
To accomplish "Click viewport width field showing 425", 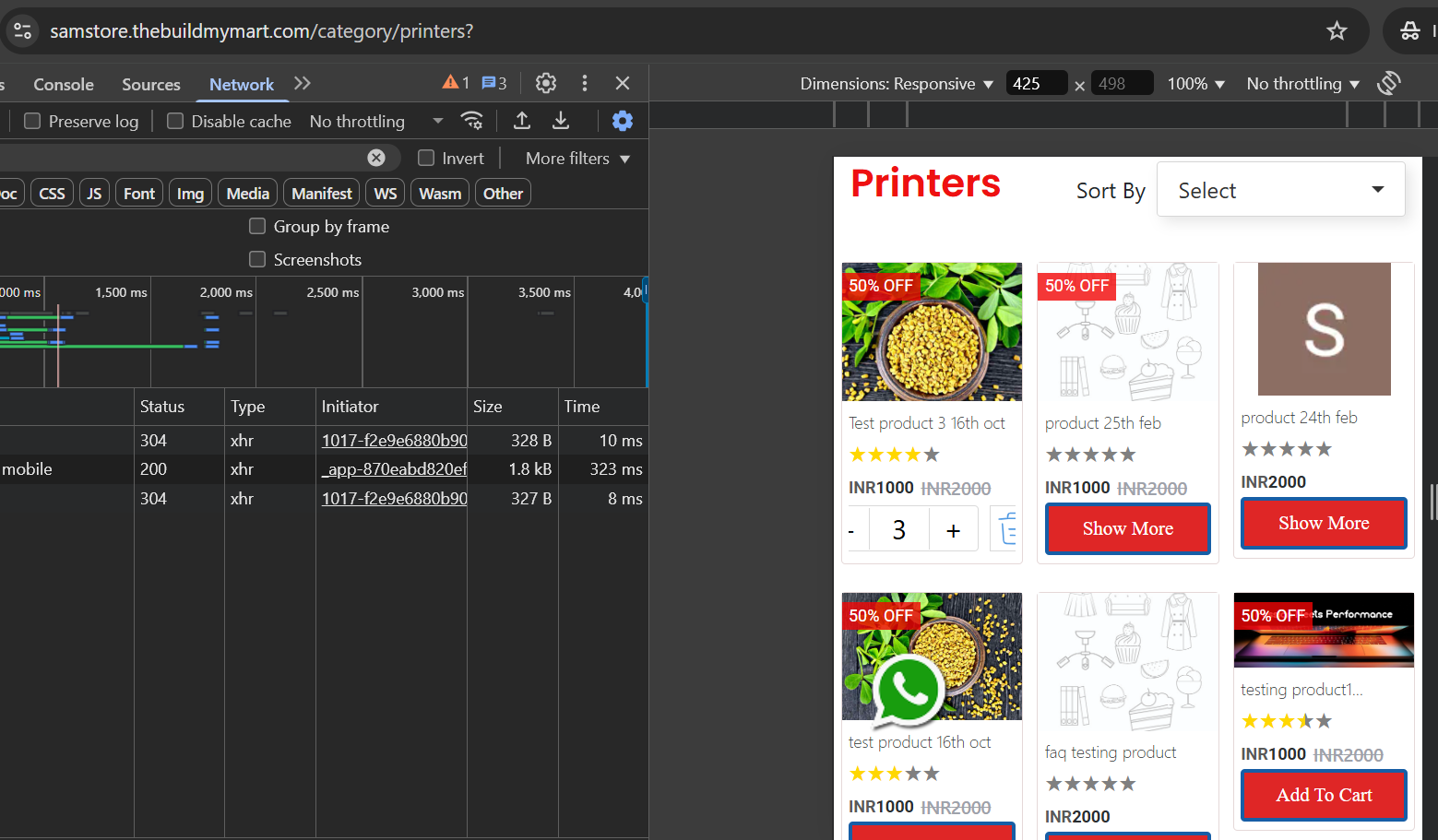I will click(x=1037, y=83).
